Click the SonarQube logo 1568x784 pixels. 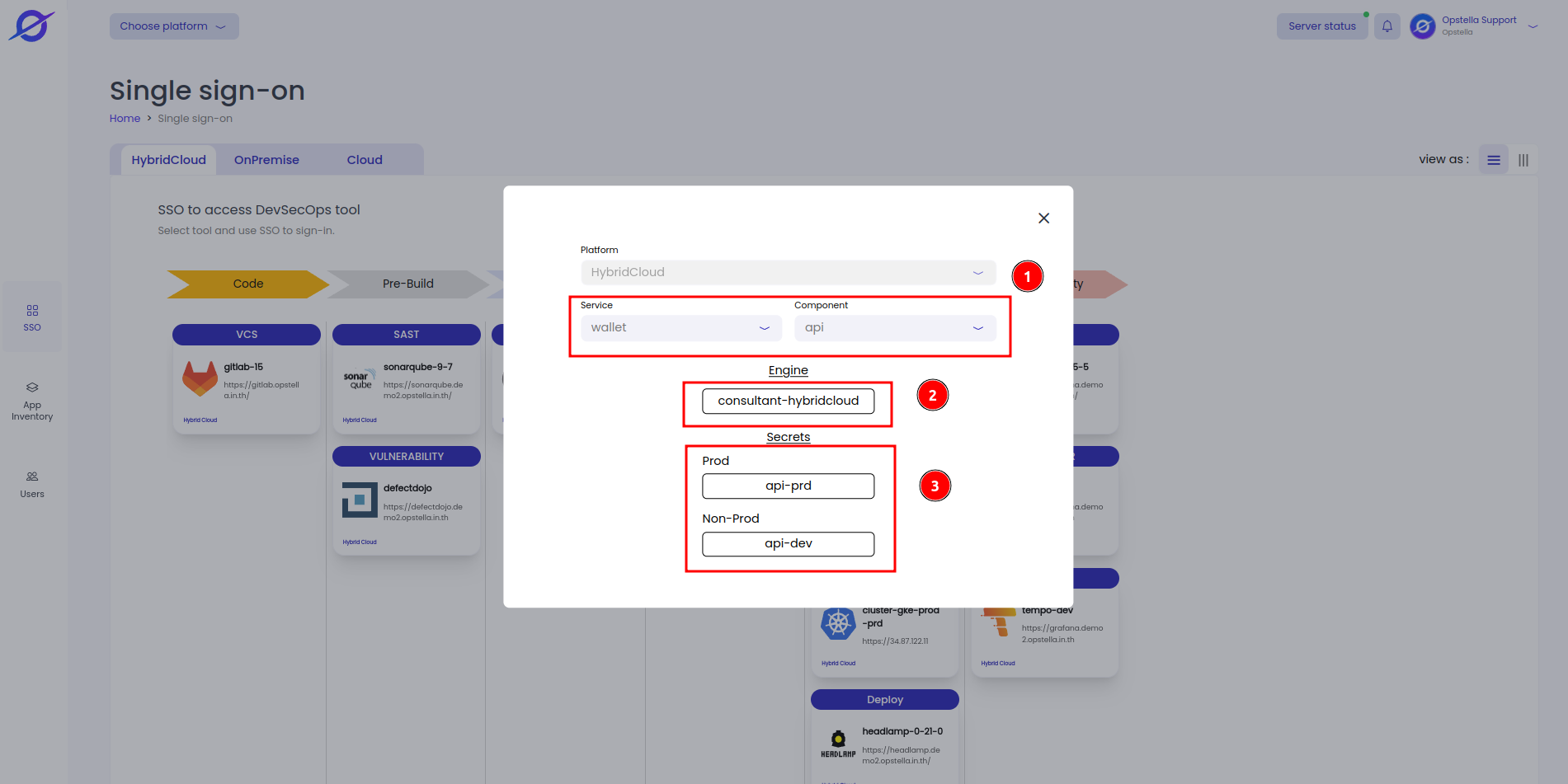[x=360, y=379]
